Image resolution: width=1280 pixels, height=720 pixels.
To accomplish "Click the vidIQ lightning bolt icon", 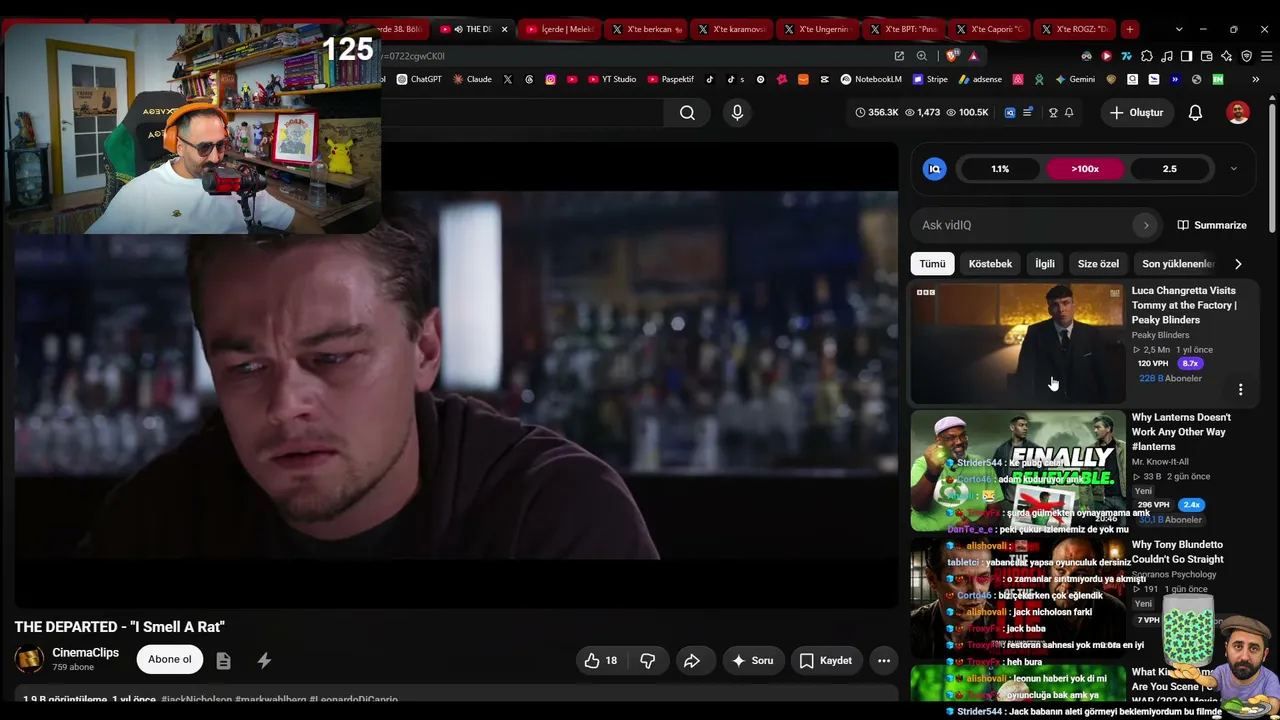I will (264, 660).
